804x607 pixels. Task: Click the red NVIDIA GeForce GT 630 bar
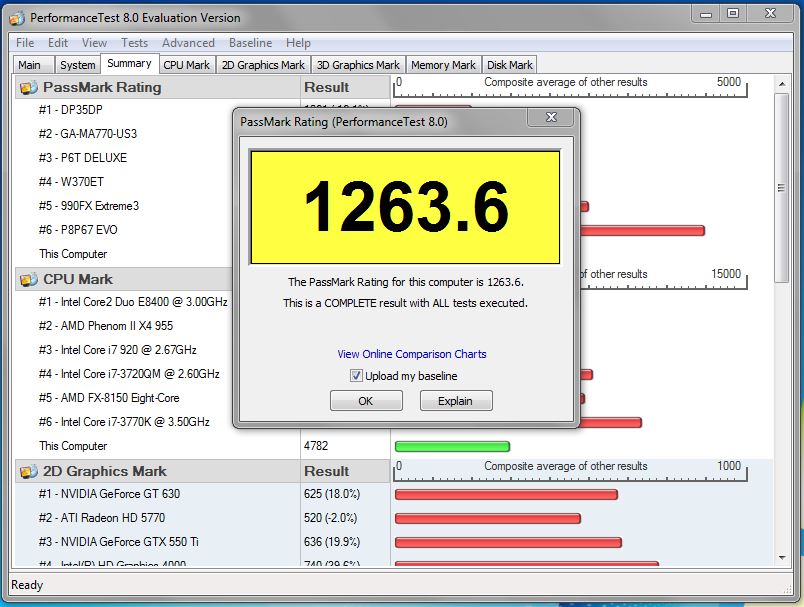click(x=506, y=495)
